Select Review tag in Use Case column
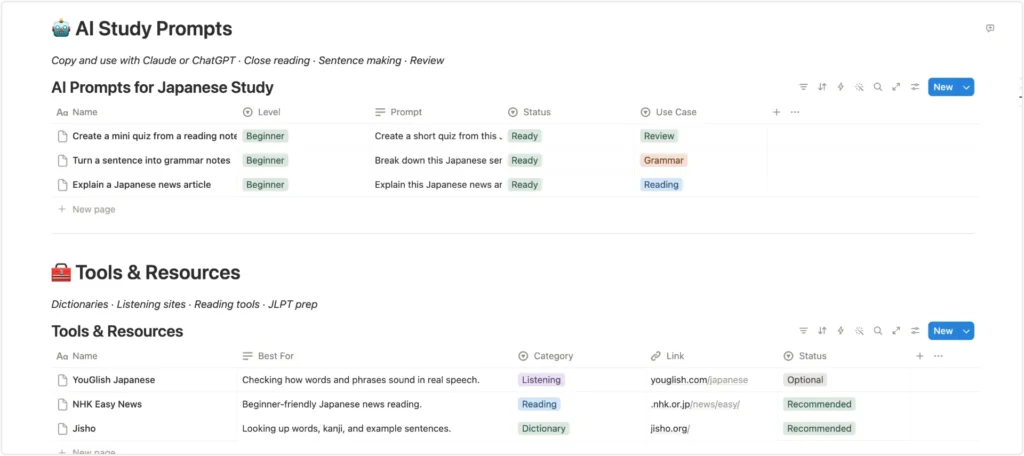1024x456 pixels. coord(659,137)
